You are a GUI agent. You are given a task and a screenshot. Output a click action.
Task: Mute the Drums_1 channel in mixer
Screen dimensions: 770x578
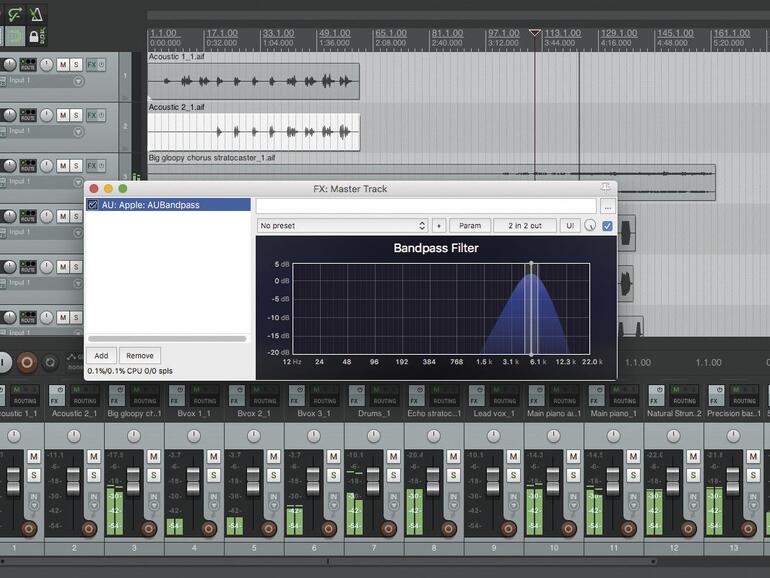(394, 457)
